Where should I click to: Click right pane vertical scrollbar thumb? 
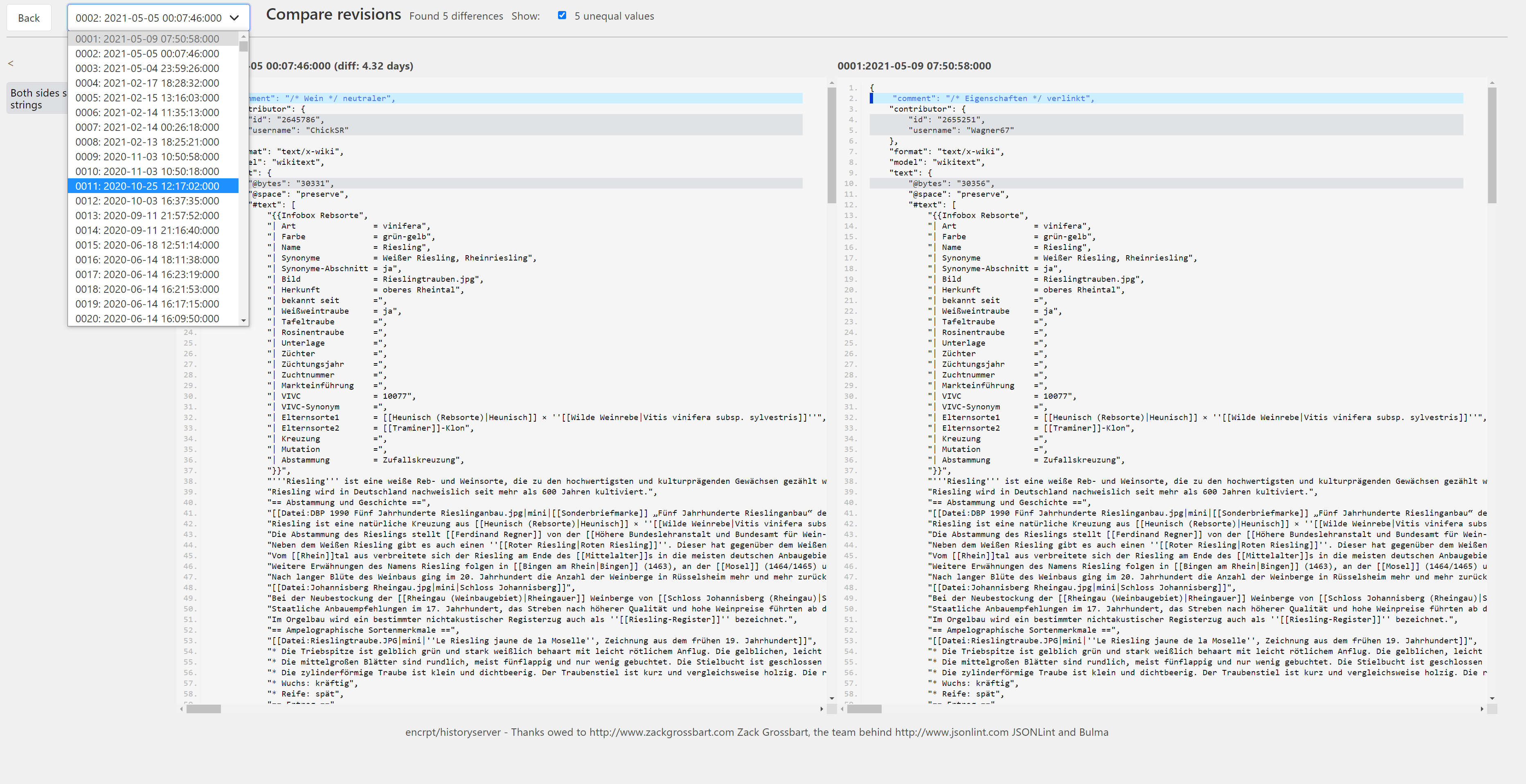(1492, 145)
